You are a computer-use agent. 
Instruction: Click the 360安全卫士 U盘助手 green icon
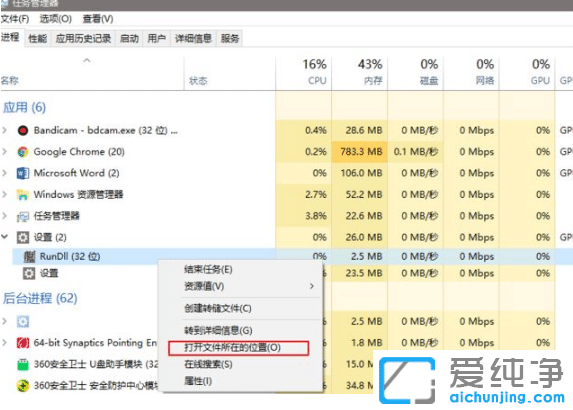click(x=23, y=364)
